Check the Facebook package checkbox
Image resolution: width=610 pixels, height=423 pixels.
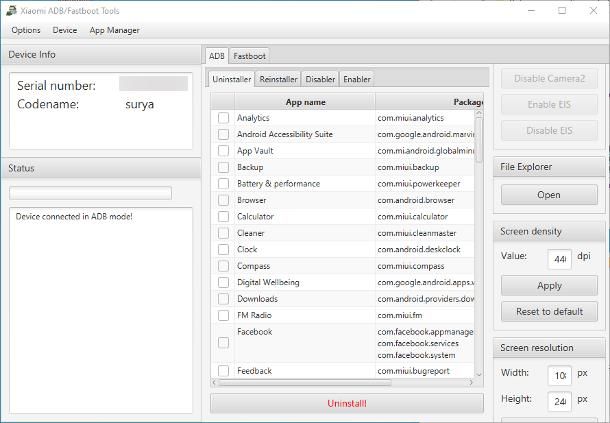(223, 343)
